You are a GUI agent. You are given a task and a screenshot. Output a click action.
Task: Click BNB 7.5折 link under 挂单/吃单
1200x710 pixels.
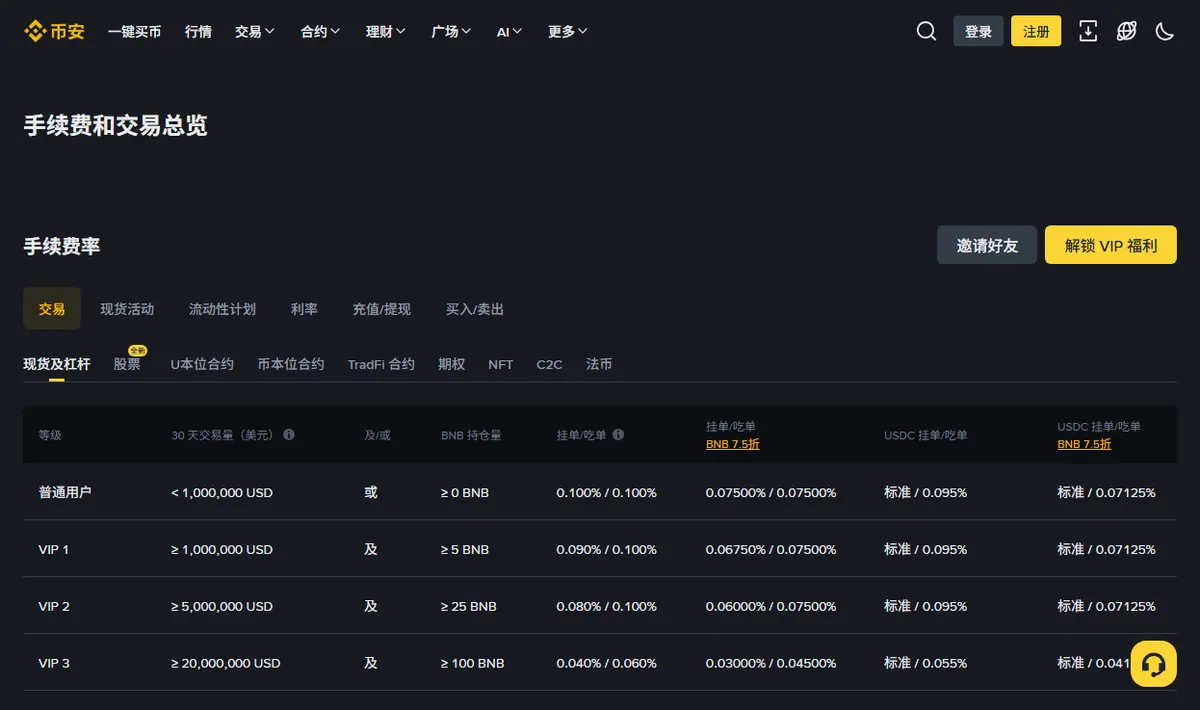pyautogui.click(x=733, y=444)
